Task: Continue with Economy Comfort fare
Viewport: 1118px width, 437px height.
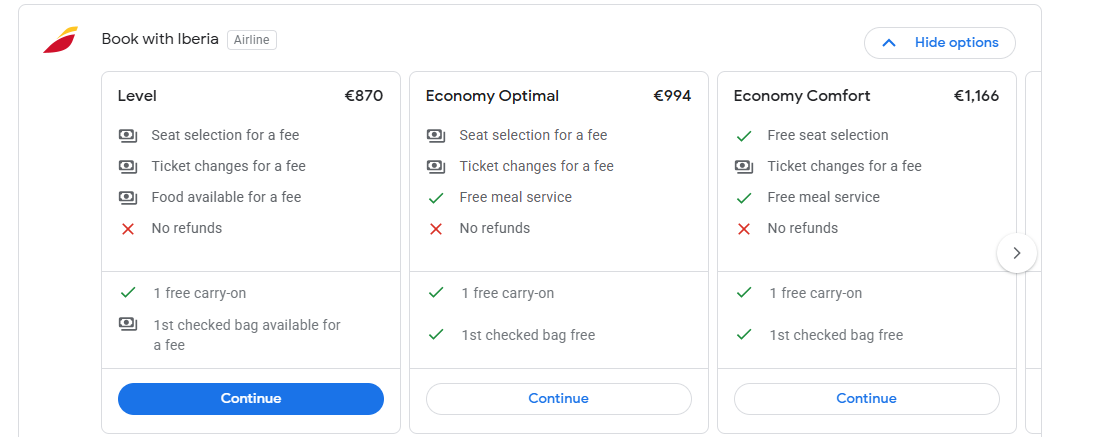Action: pyautogui.click(x=866, y=399)
